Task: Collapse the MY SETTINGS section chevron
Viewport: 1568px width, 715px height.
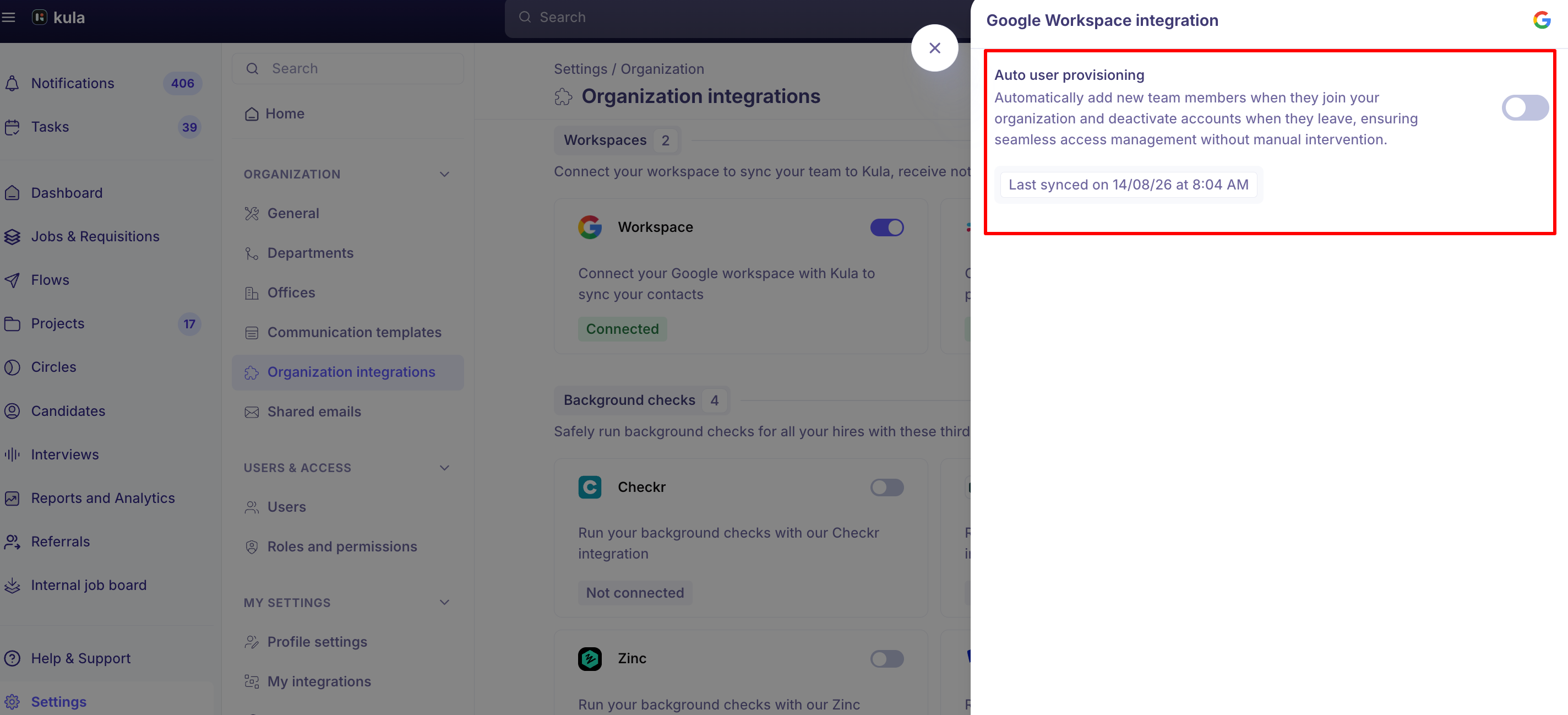Action: pos(444,603)
